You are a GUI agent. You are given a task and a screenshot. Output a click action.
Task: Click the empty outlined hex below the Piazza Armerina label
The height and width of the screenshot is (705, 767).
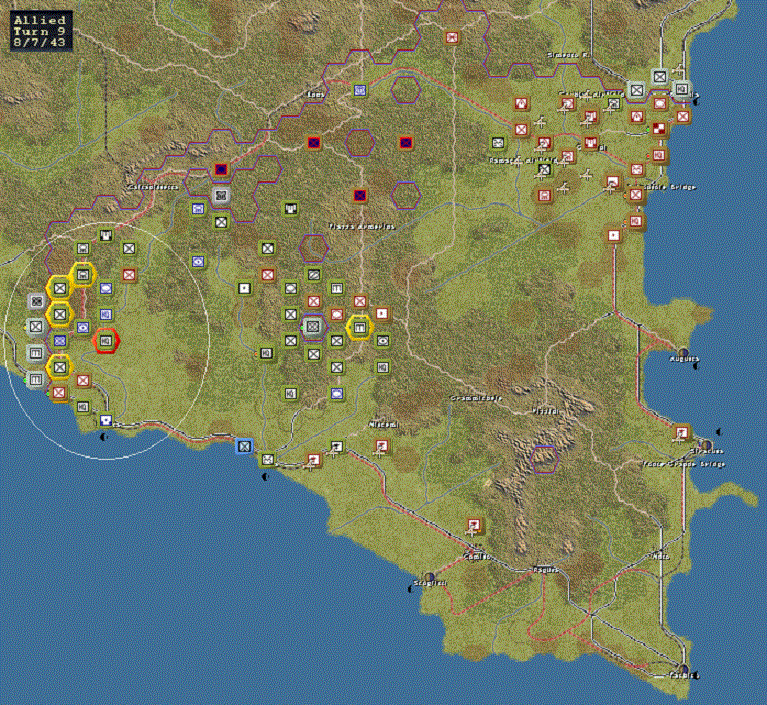coord(314,248)
